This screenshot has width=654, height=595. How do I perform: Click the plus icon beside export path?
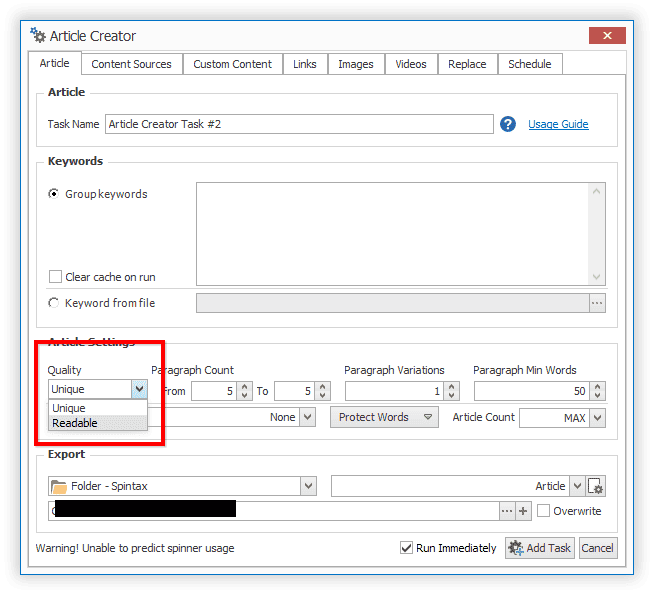click(x=523, y=511)
